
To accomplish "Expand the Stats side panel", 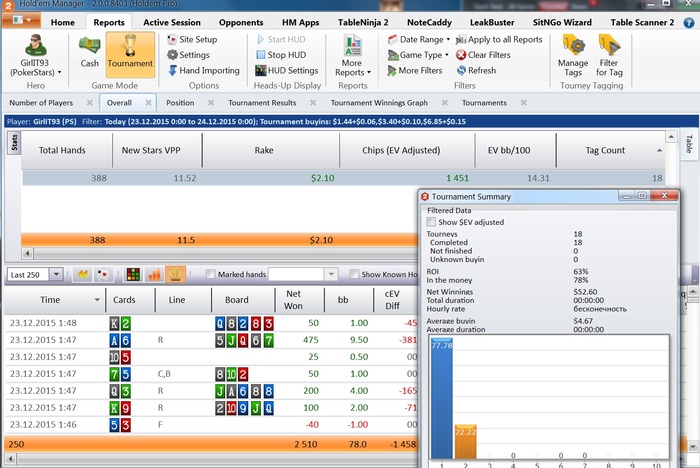I will coord(14,142).
